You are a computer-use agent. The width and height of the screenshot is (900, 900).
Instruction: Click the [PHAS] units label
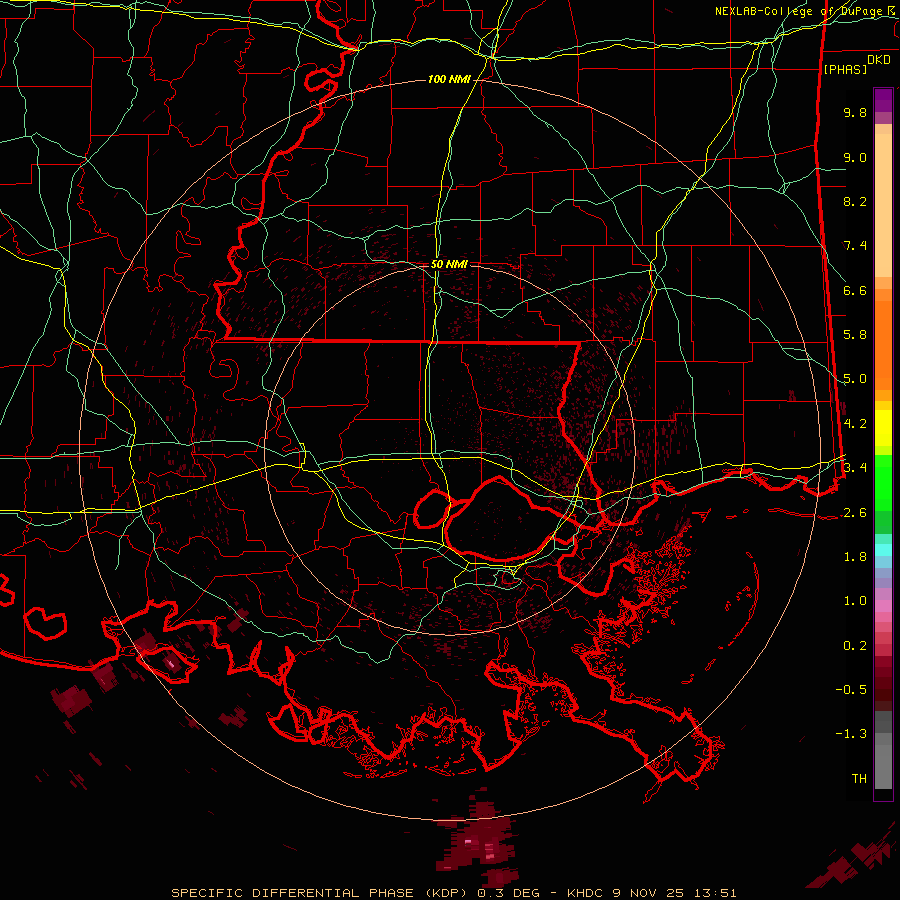click(x=845, y=69)
